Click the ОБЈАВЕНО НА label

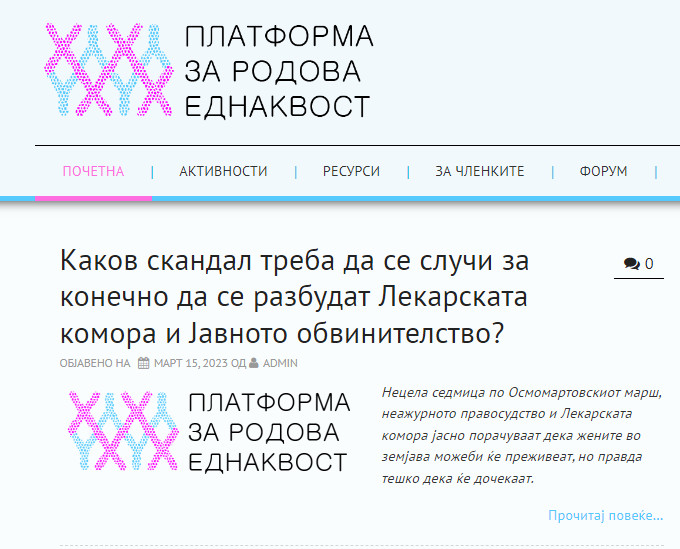click(95, 363)
